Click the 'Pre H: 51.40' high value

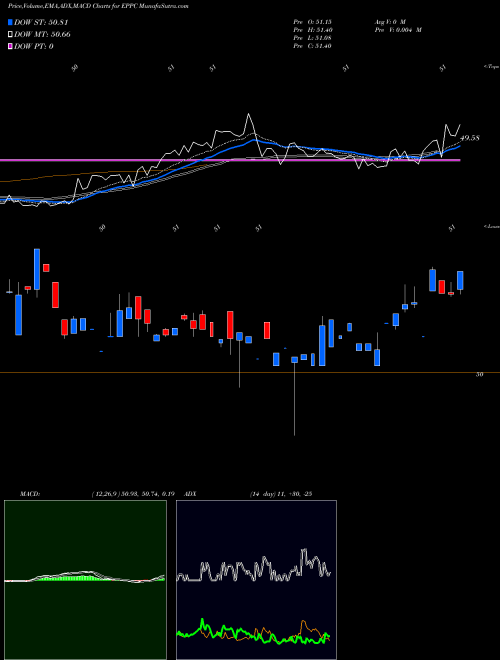pyautogui.click(x=313, y=30)
